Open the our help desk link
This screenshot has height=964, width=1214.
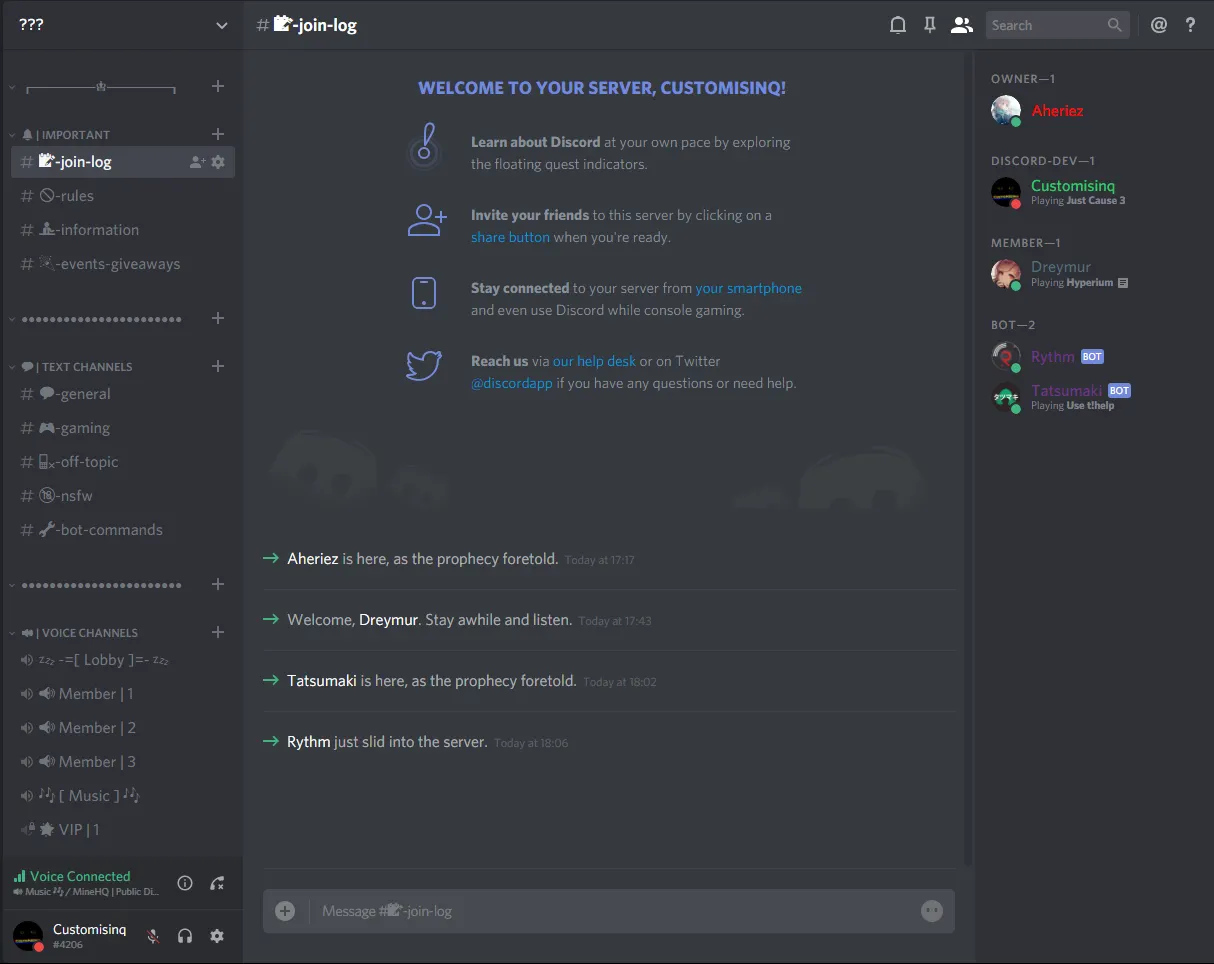pos(594,361)
